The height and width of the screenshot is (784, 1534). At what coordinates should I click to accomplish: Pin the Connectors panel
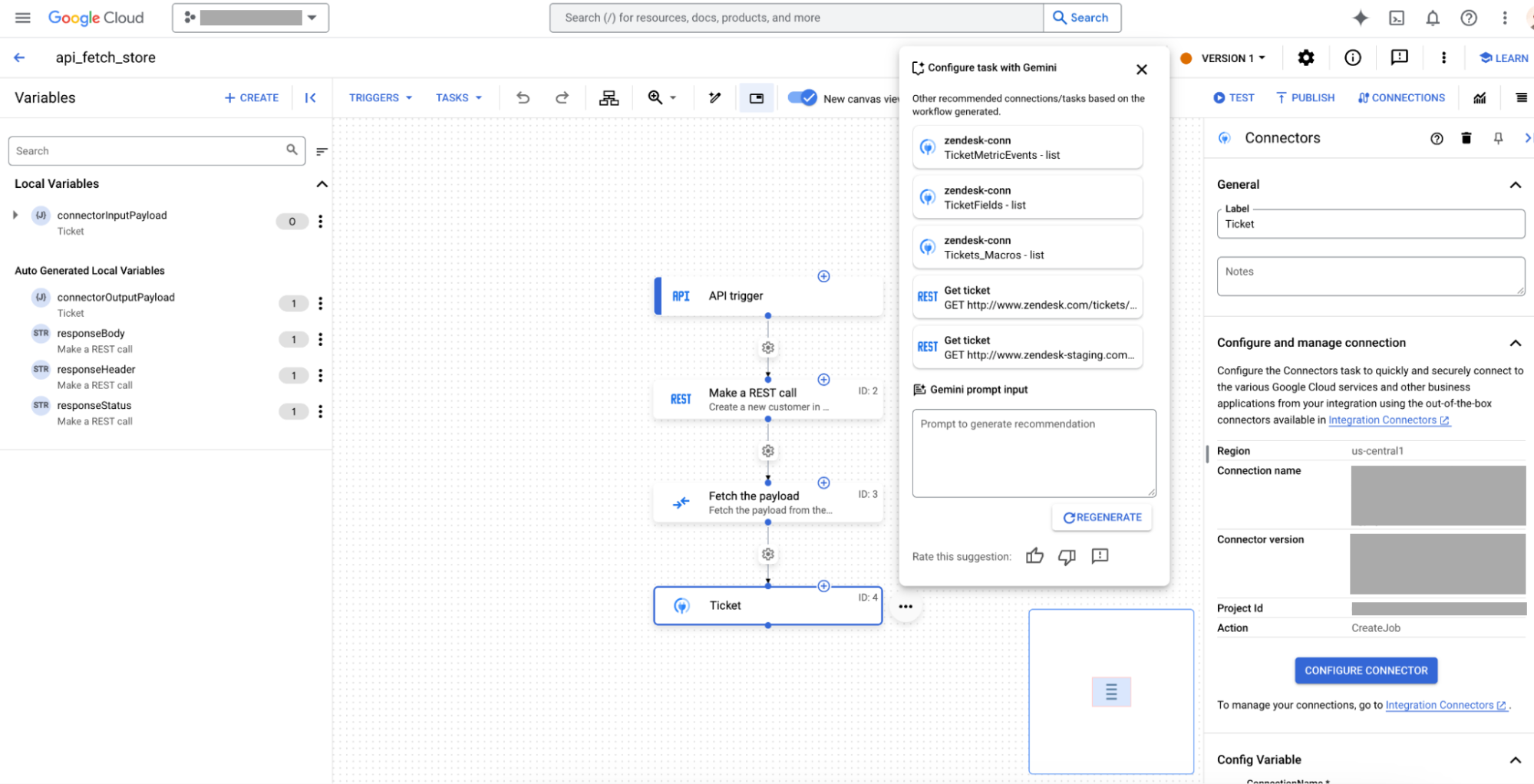(1498, 138)
